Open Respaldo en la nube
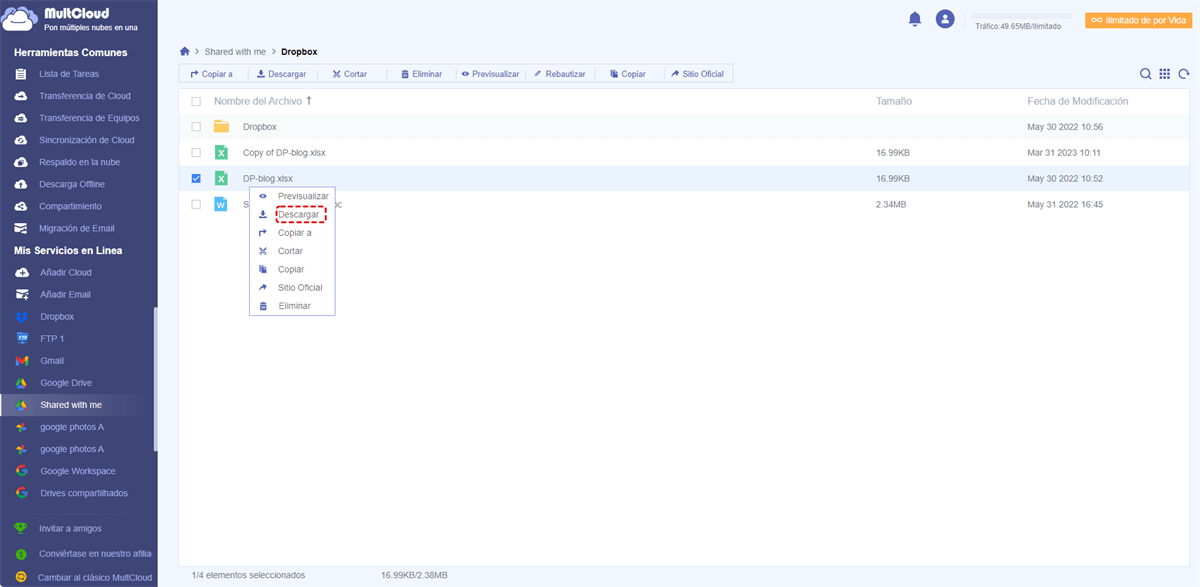This screenshot has width=1200, height=587. click(x=79, y=162)
